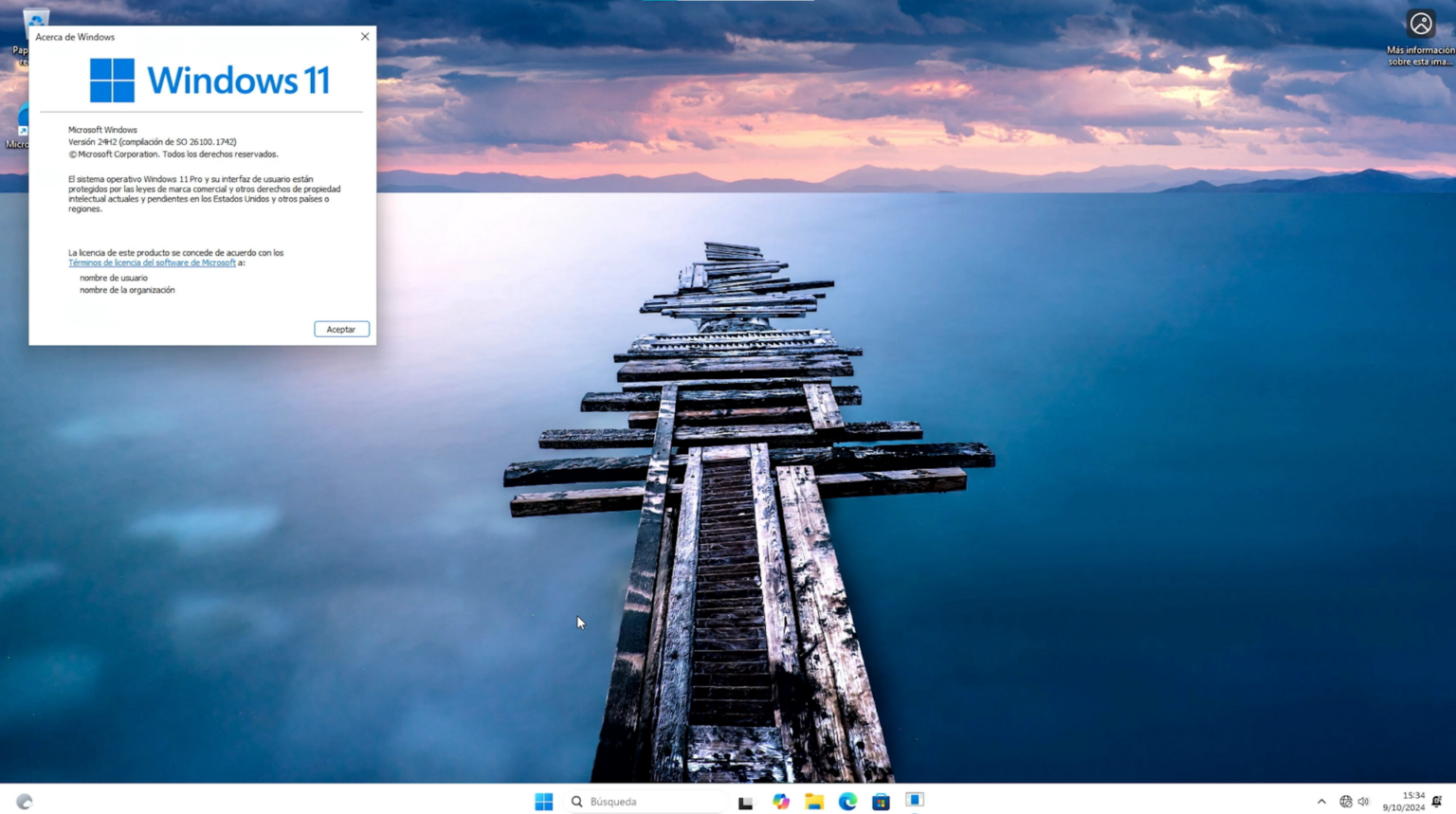
Task: Open the volume control in the system tray
Action: tap(1363, 801)
